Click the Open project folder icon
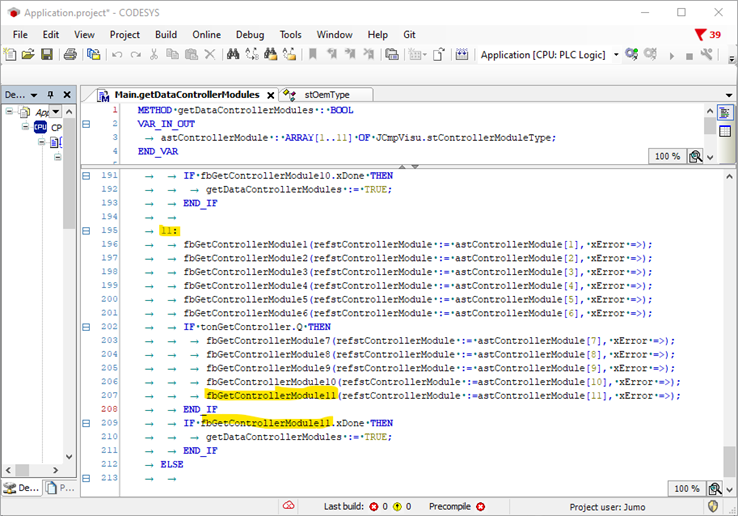The height and width of the screenshot is (516, 738). (28, 55)
